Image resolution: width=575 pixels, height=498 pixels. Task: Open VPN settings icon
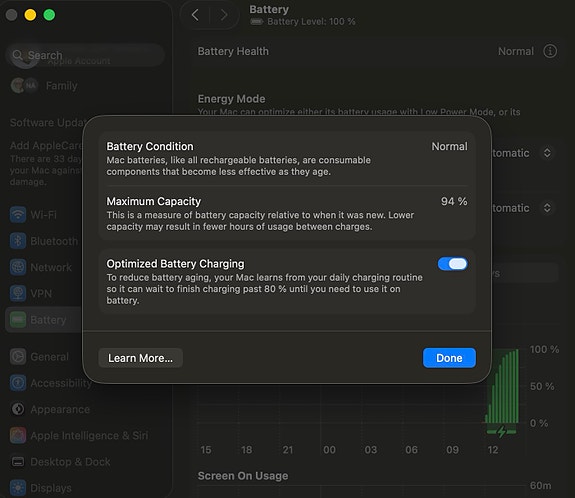coord(18,293)
